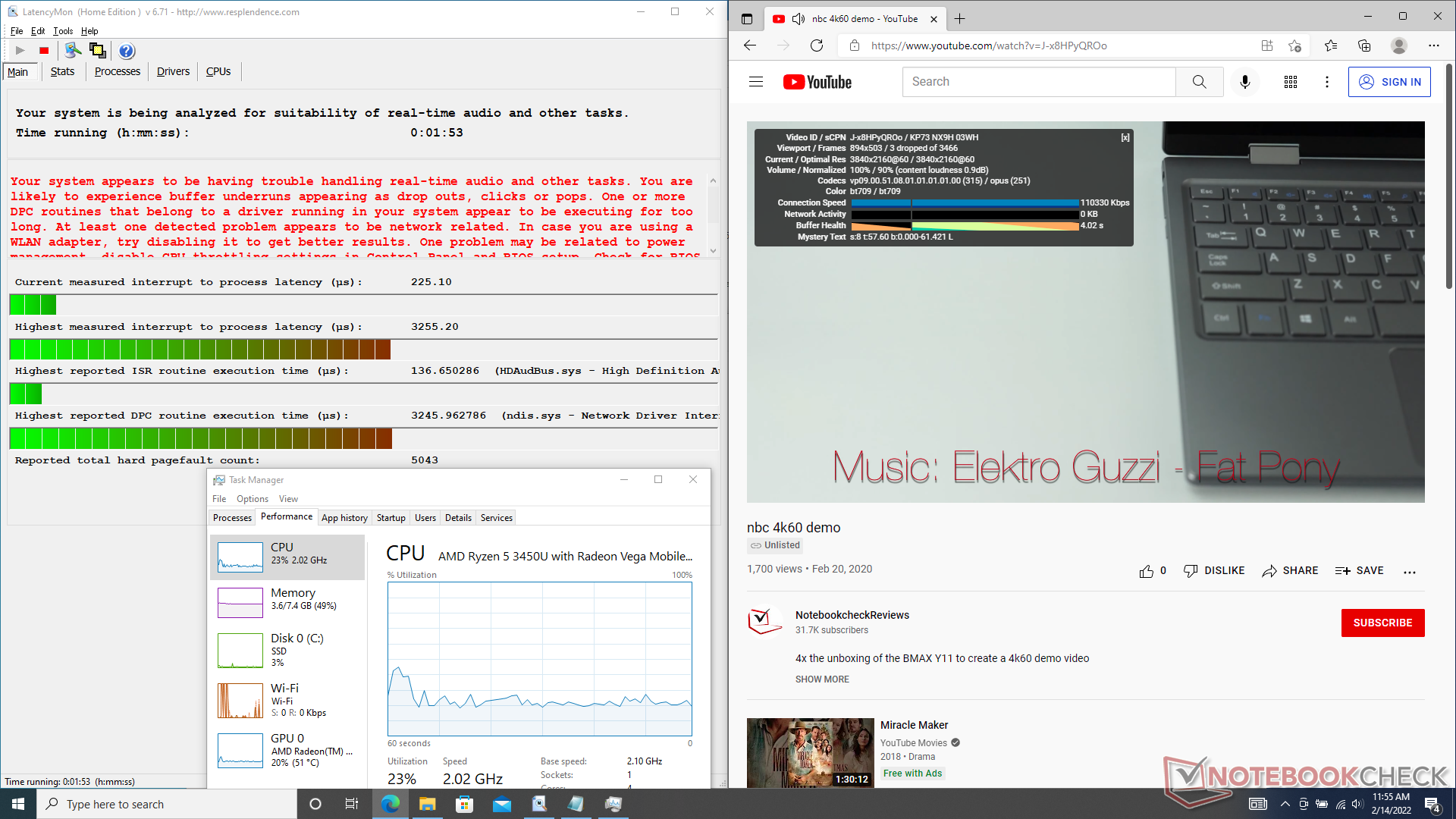Screen dimensions: 1456x819
Task: Select Memory in Task Manager sidebar
Action: 287,602
